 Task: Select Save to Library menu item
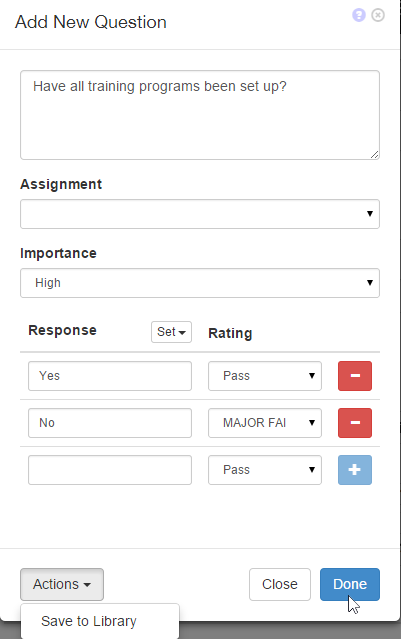click(x=89, y=621)
